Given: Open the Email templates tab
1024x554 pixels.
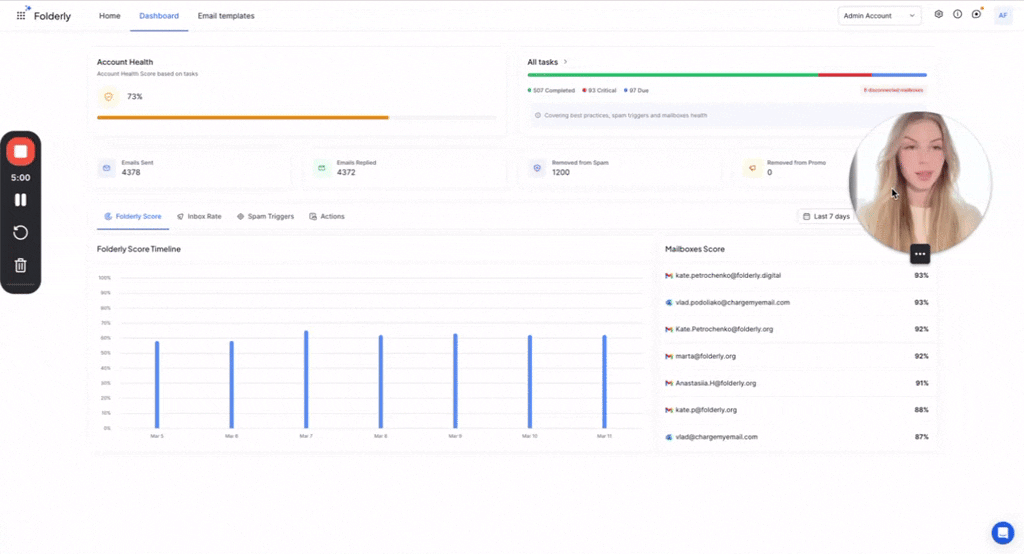Looking at the screenshot, I should point(226,16).
